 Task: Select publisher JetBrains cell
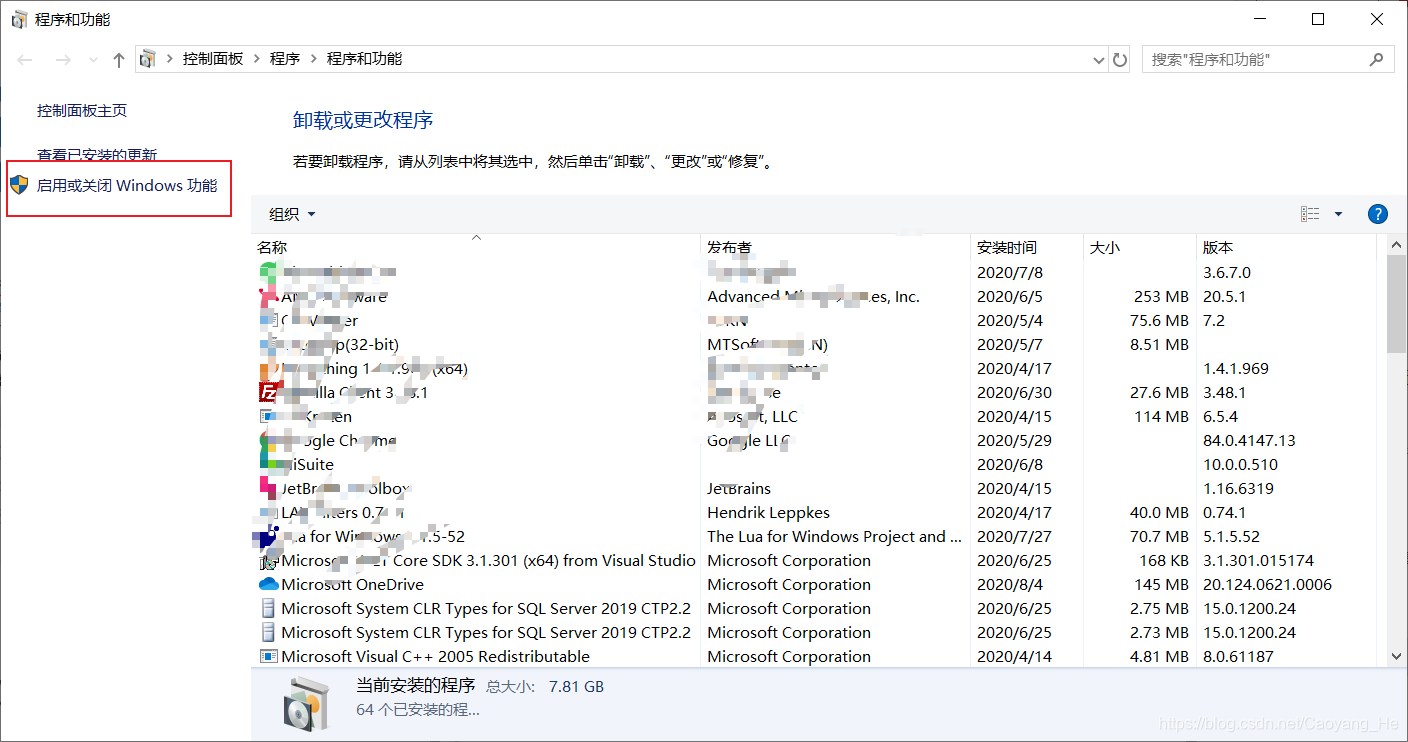(739, 489)
